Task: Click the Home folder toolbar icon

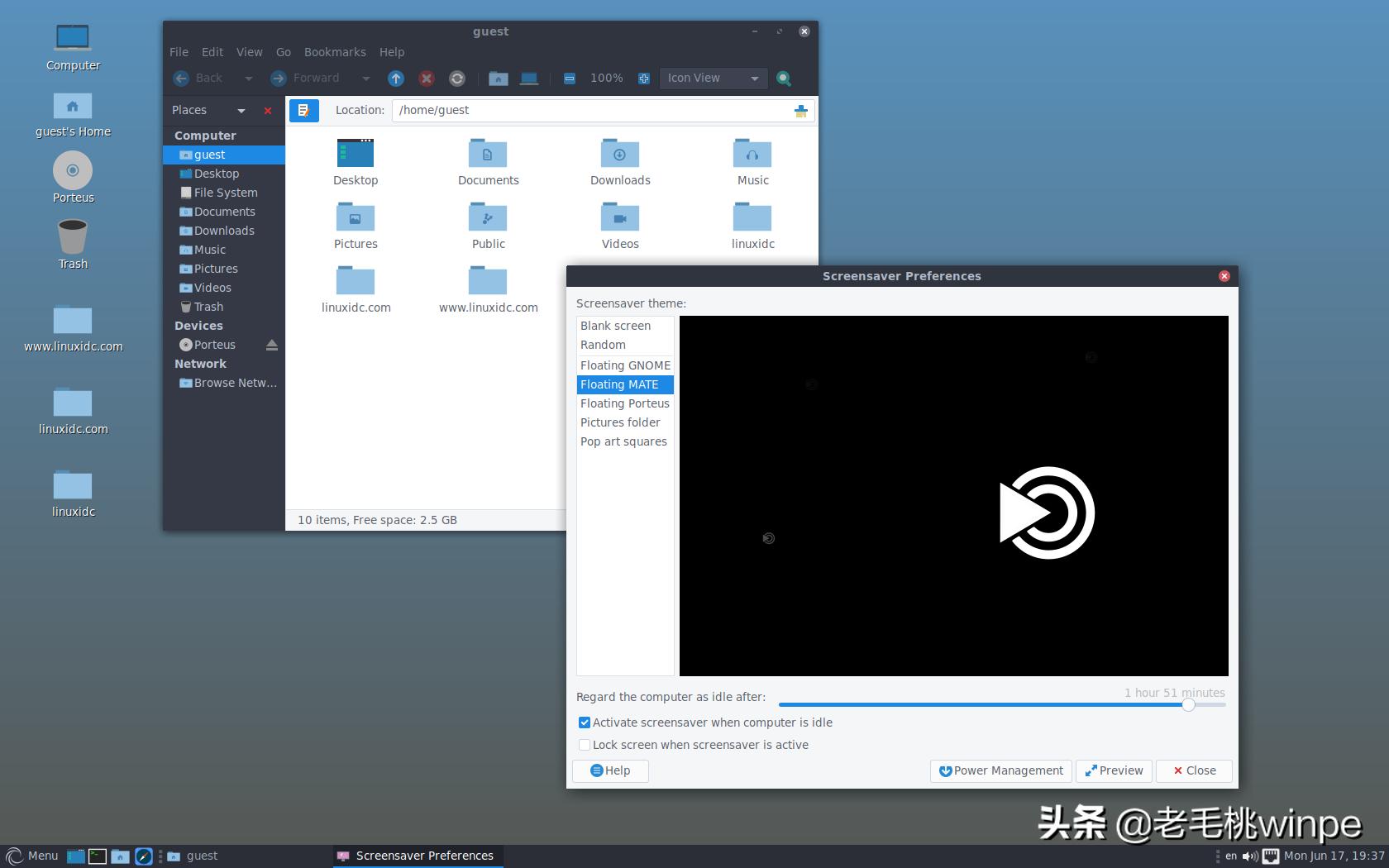Action: click(498, 79)
